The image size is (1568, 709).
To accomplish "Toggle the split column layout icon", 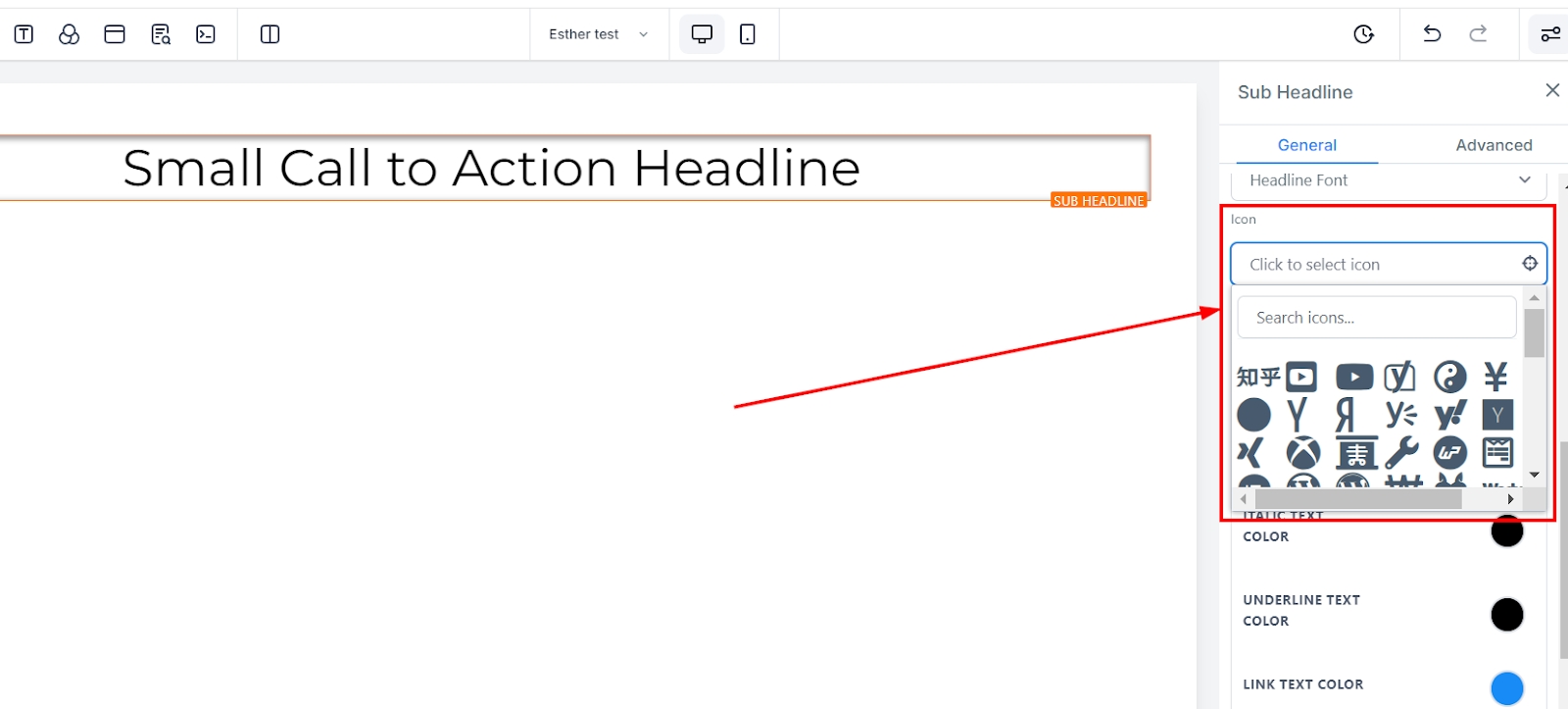I will (x=269, y=34).
